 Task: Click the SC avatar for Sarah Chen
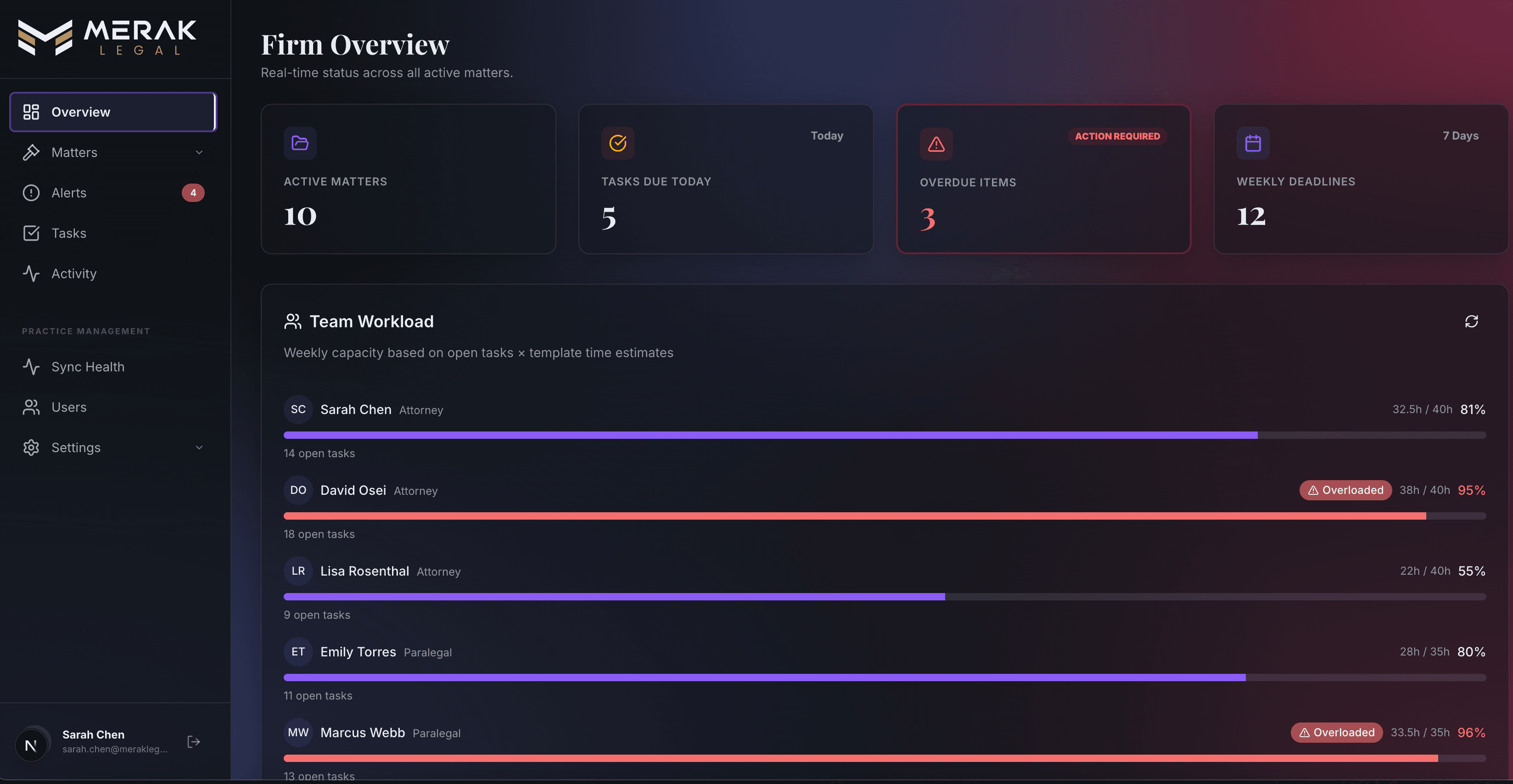click(298, 409)
